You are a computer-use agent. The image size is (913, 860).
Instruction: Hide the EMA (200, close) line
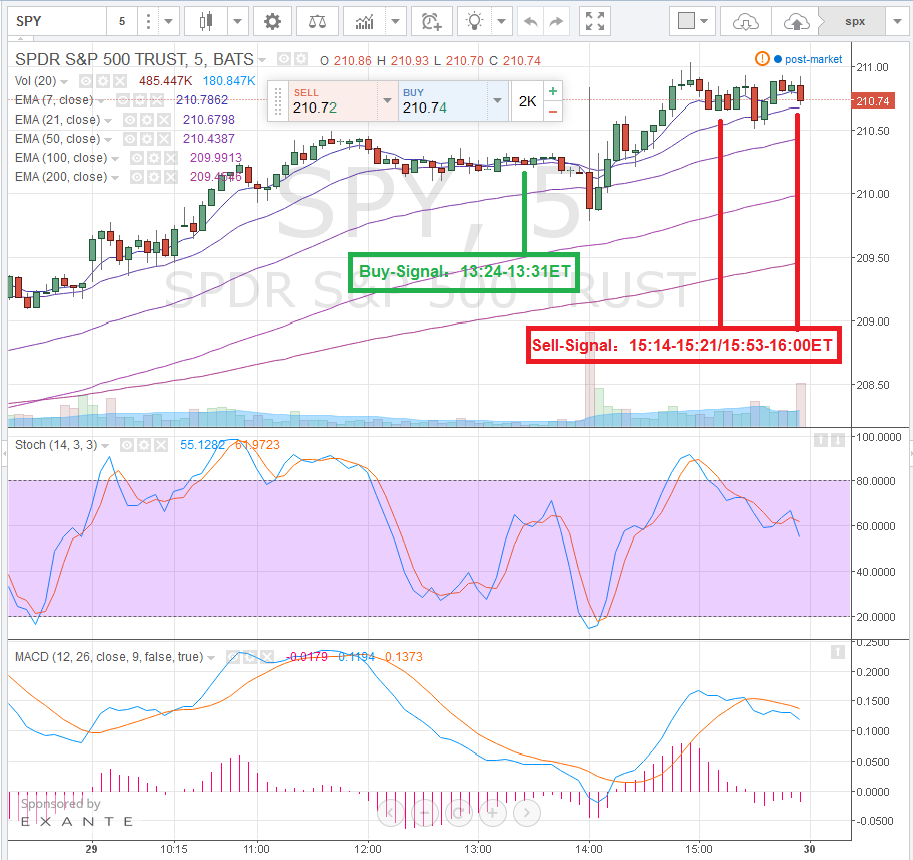click(137, 177)
